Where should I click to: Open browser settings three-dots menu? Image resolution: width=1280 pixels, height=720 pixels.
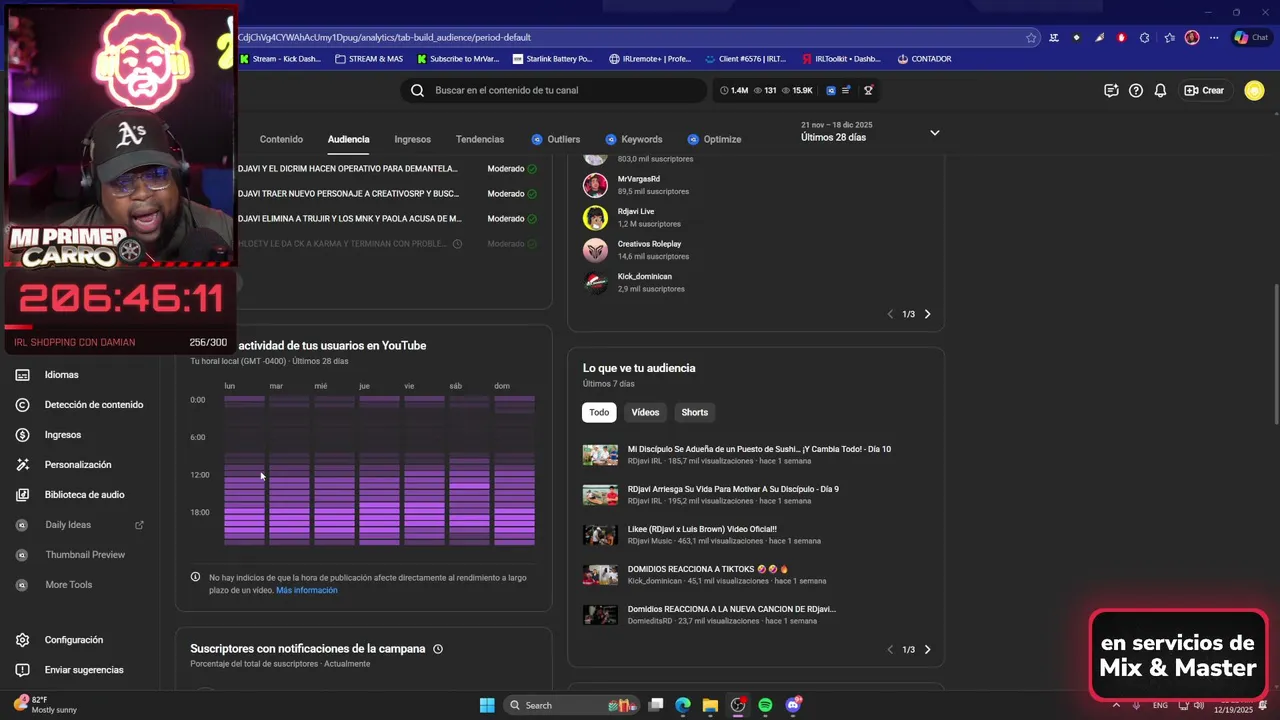pos(1214,38)
